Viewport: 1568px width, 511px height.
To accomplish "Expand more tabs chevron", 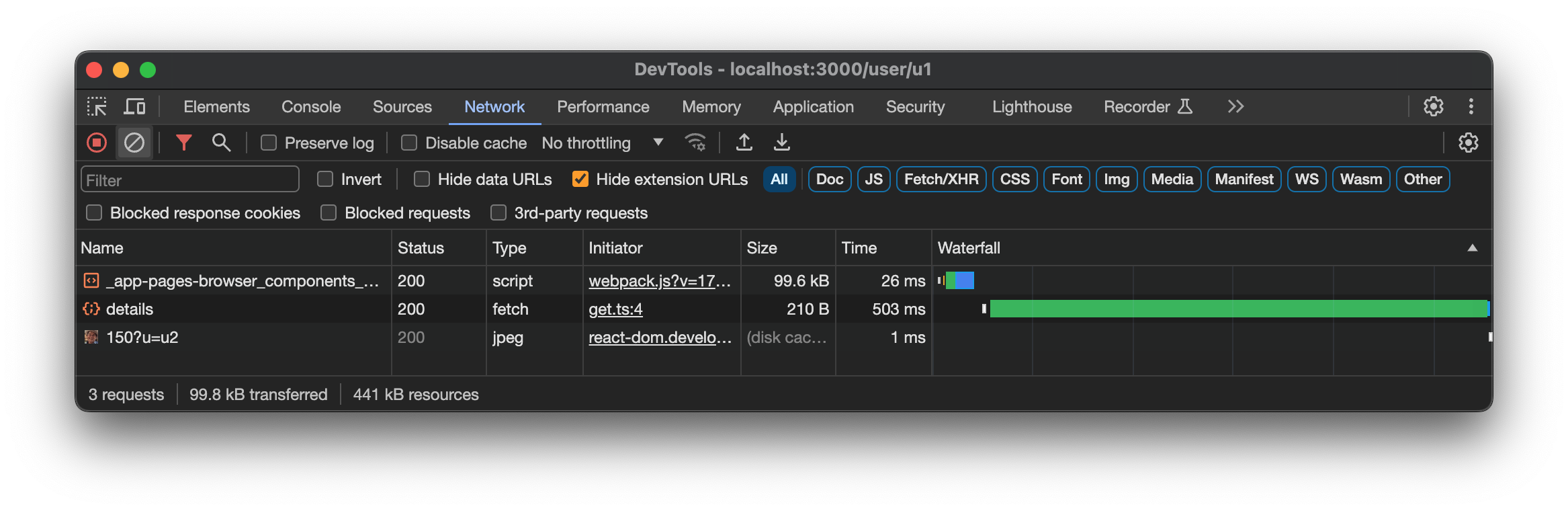I will [x=1235, y=107].
